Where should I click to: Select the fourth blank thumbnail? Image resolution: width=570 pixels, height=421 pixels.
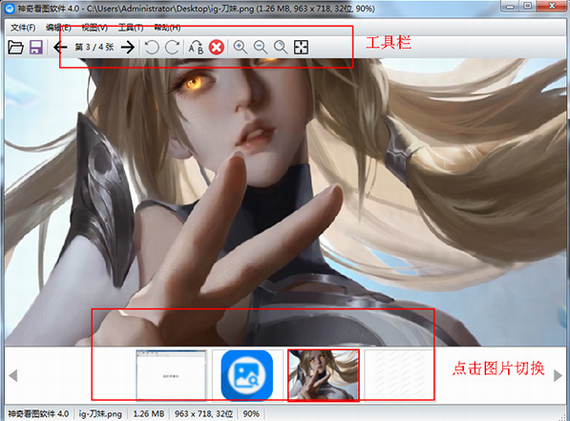399,375
